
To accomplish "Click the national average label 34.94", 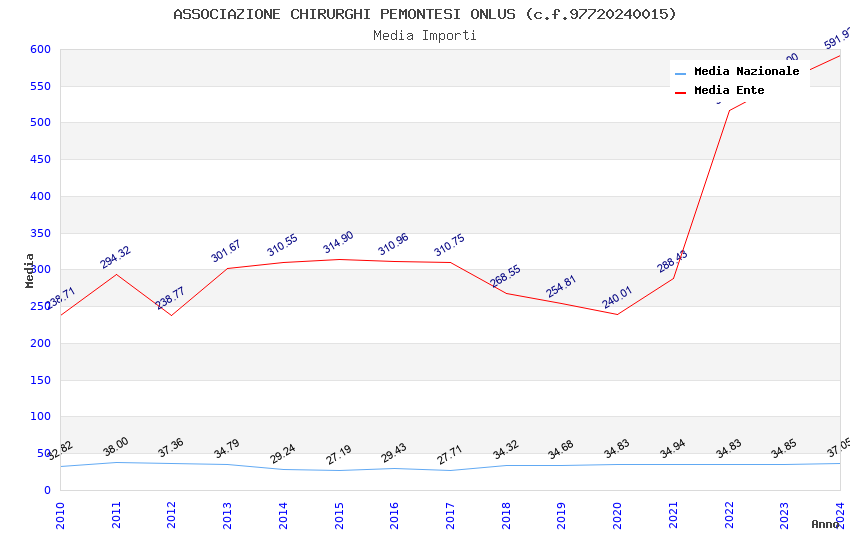I will (673, 449).
